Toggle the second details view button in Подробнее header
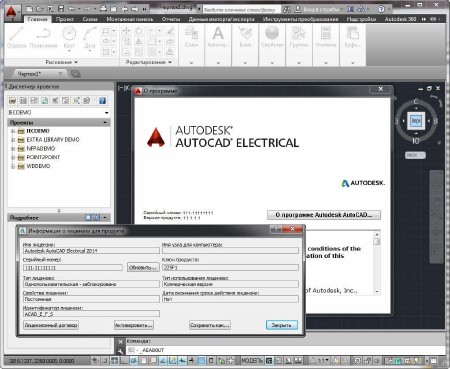Screen dimensions: 450x369 [96, 218]
